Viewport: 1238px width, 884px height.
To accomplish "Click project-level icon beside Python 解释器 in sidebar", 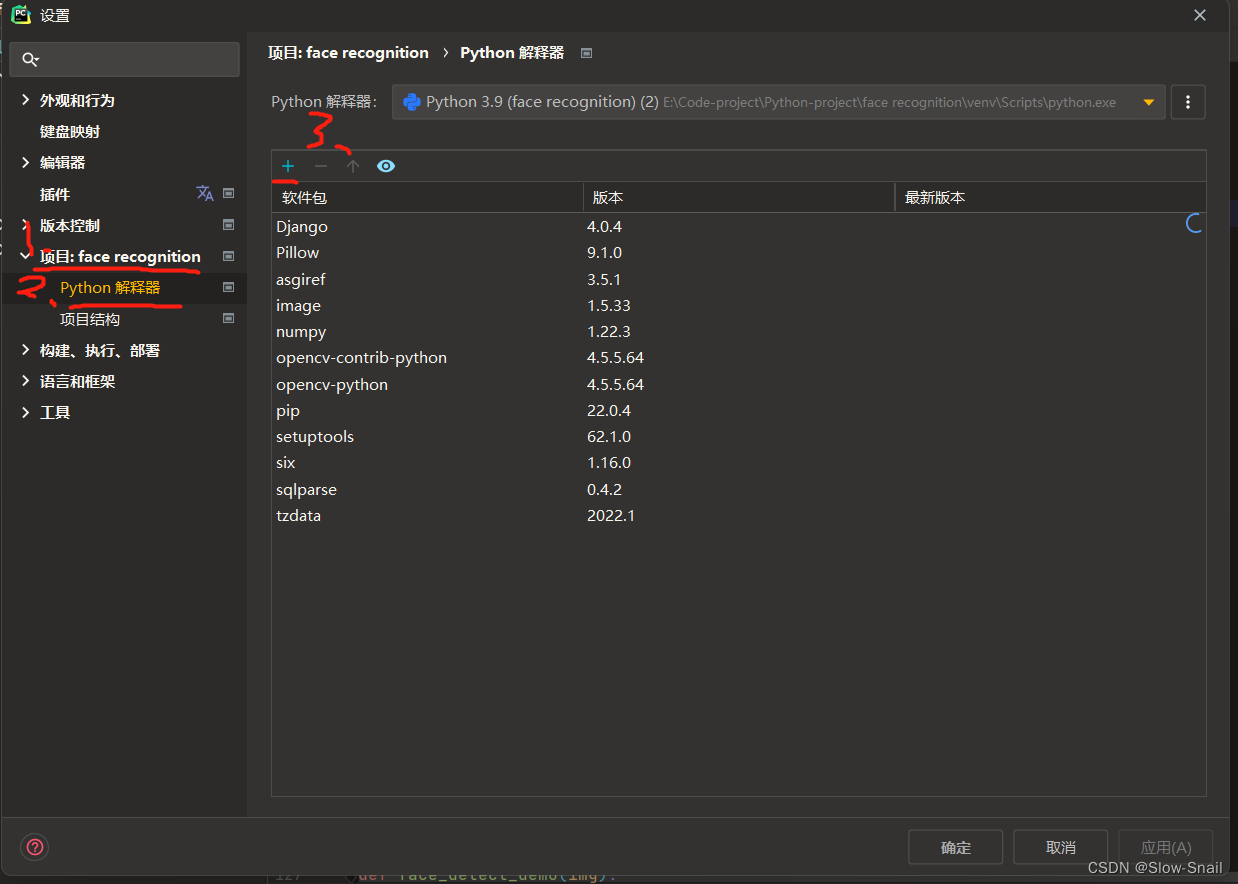I will [x=228, y=287].
